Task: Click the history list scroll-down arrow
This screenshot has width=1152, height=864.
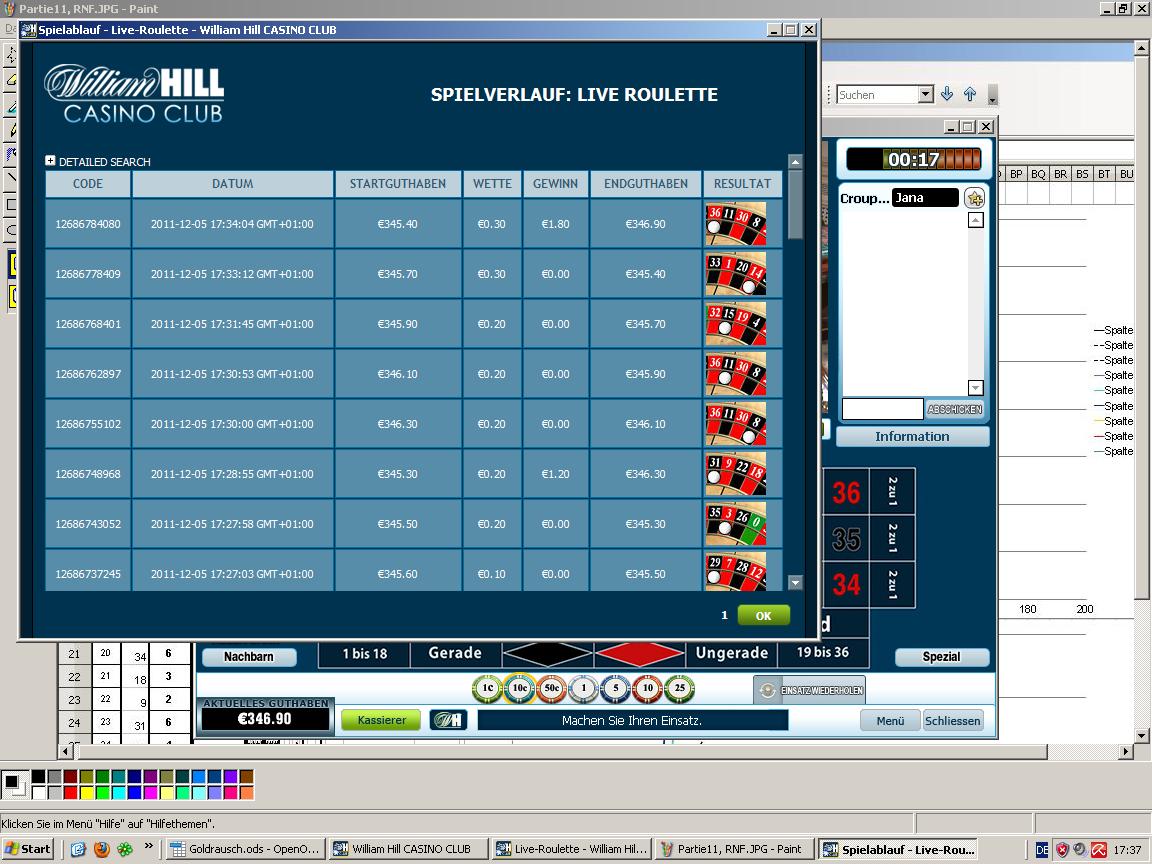Action: (795, 583)
